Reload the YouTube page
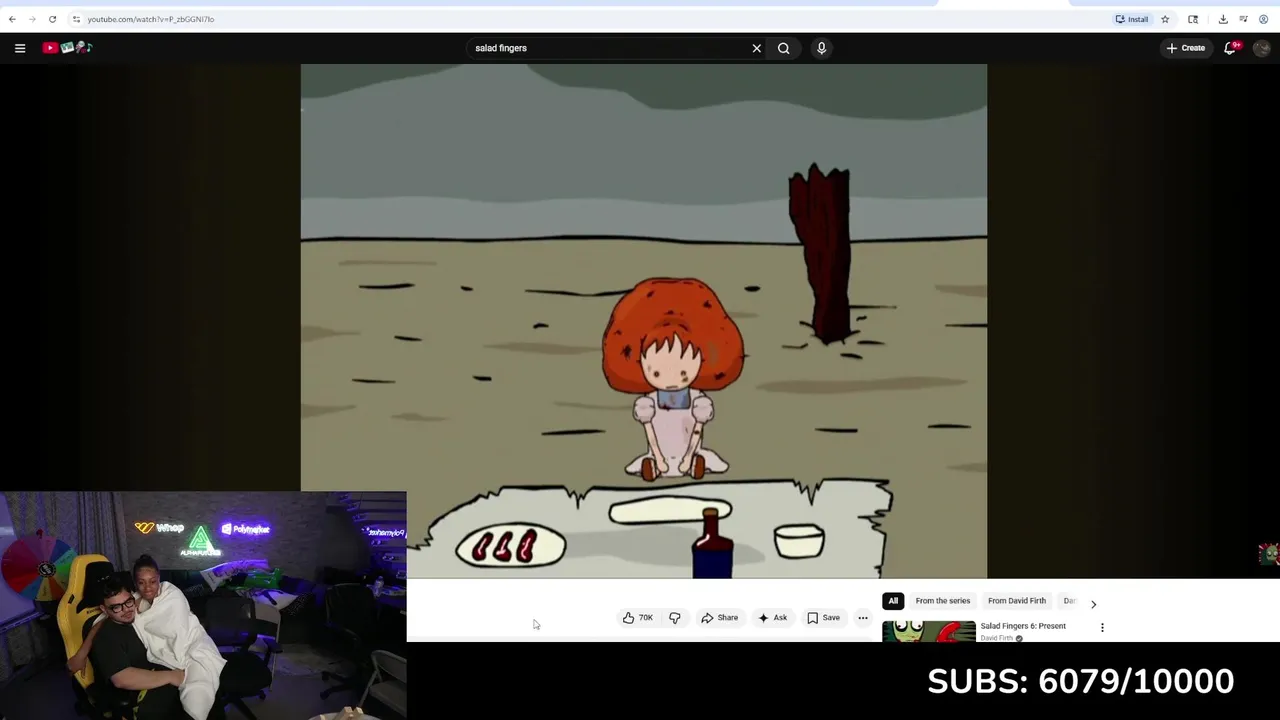The height and width of the screenshot is (720, 1280). pyautogui.click(x=52, y=19)
